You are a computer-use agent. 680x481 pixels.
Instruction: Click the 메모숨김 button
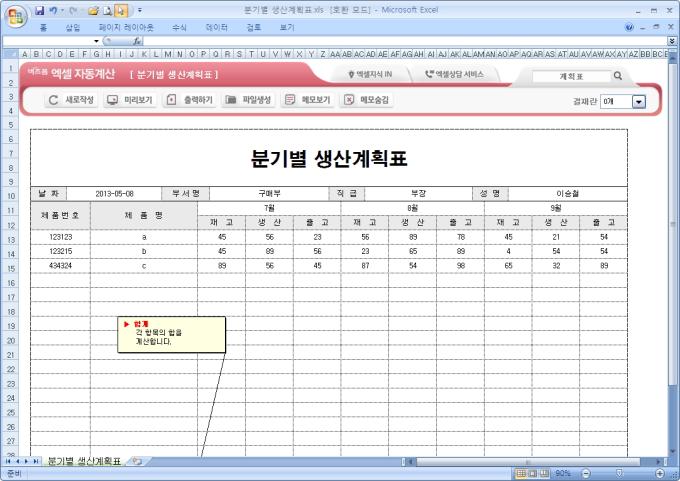tap(366, 100)
